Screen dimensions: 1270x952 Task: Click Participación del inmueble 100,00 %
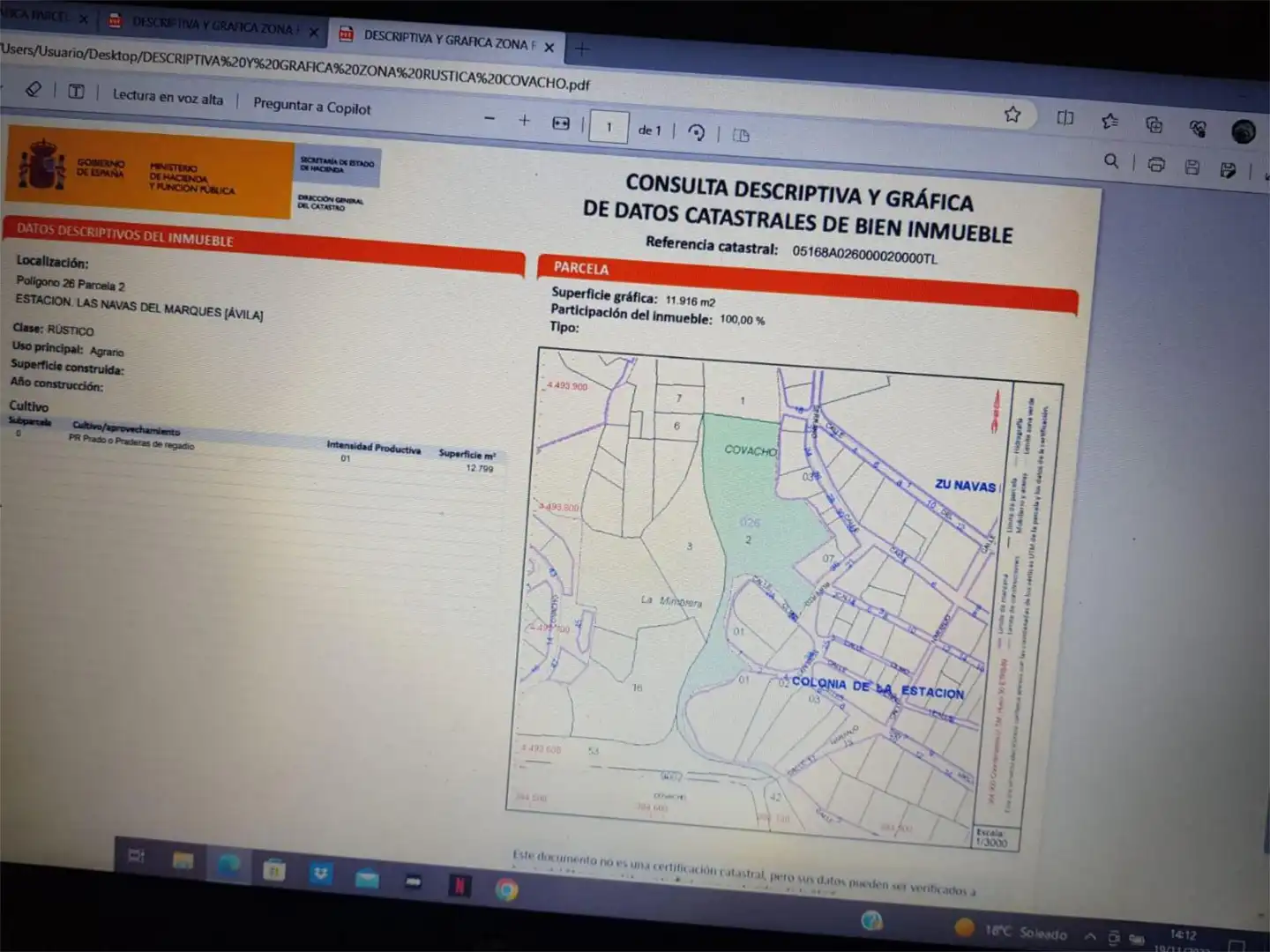tap(657, 315)
